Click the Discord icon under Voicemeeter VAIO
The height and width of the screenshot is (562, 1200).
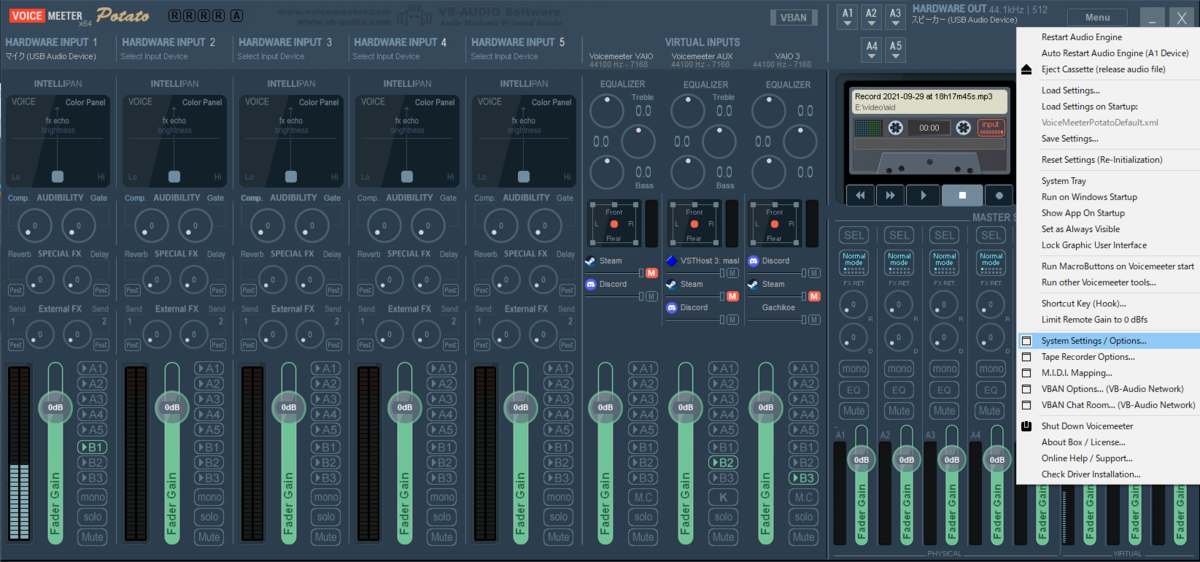point(591,284)
